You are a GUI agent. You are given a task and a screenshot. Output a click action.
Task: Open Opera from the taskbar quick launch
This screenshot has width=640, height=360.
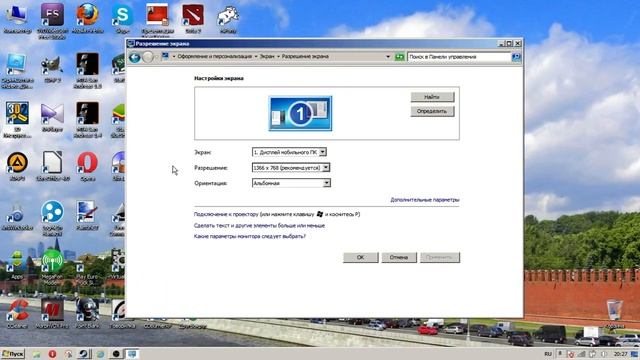pos(52,354)
